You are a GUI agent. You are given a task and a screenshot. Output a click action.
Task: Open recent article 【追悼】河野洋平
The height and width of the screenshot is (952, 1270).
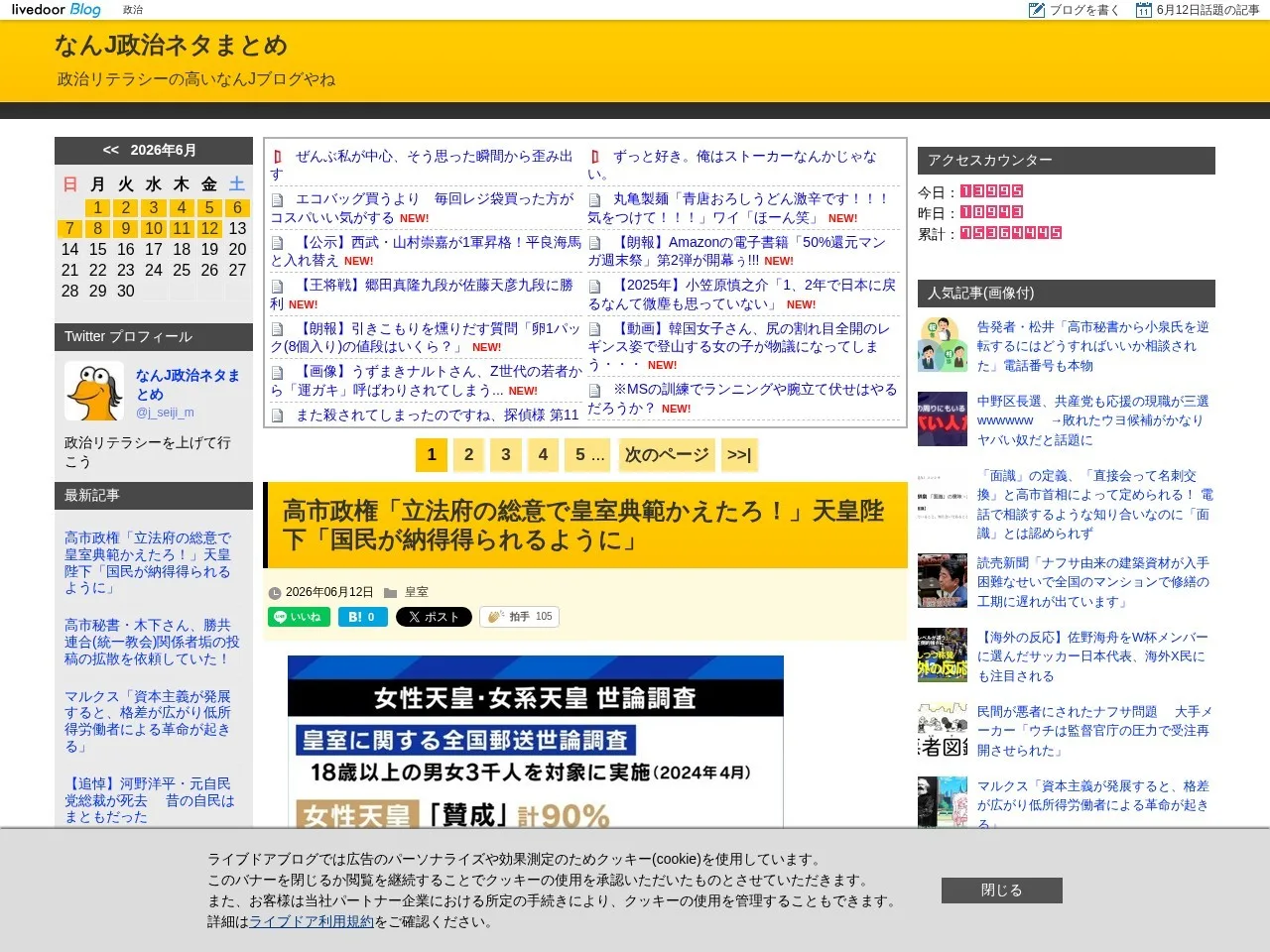(150, 800)
